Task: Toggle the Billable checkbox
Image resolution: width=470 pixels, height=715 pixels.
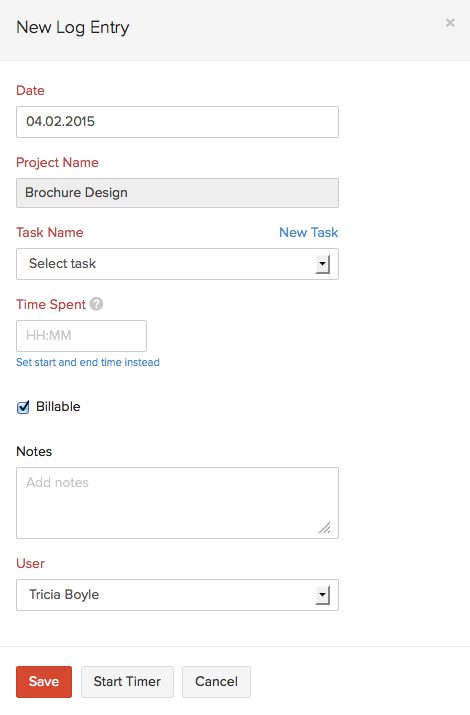Action: pyautogui.click(x=23, y=407)
